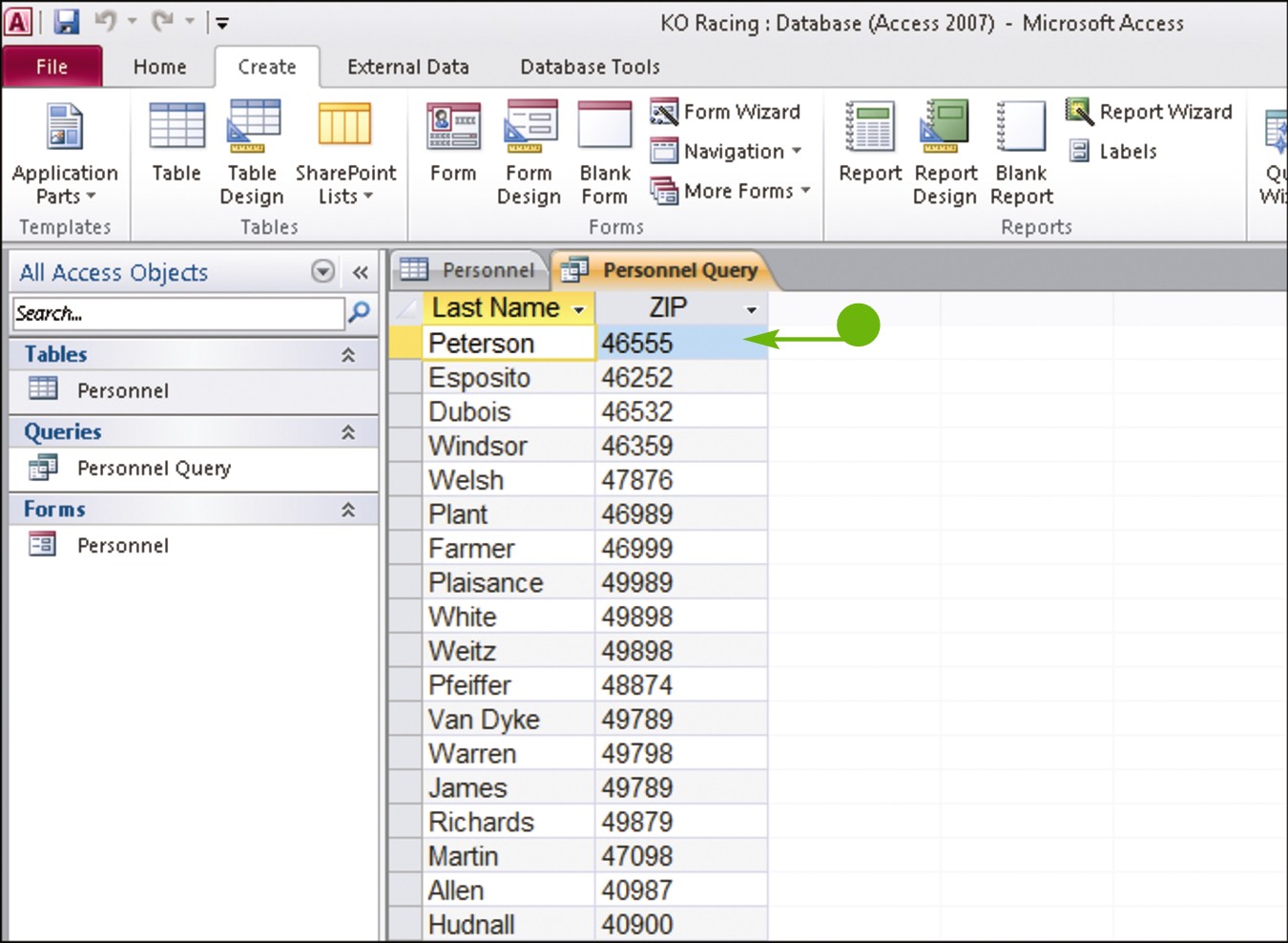Click the Plaisance cell
Image resolution: width=1288 pixels, height=943 pixels.
(x=509, y=582)
